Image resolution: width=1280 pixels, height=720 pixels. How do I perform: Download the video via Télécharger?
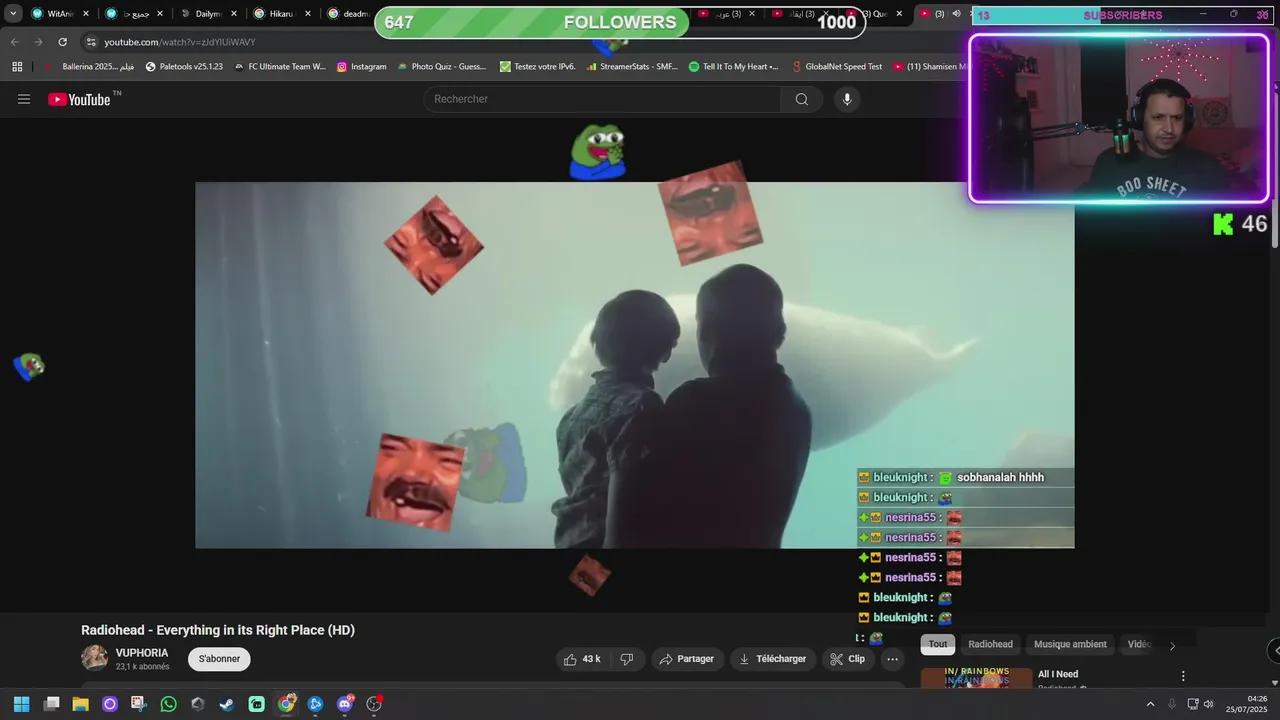[x=772, y=659]
